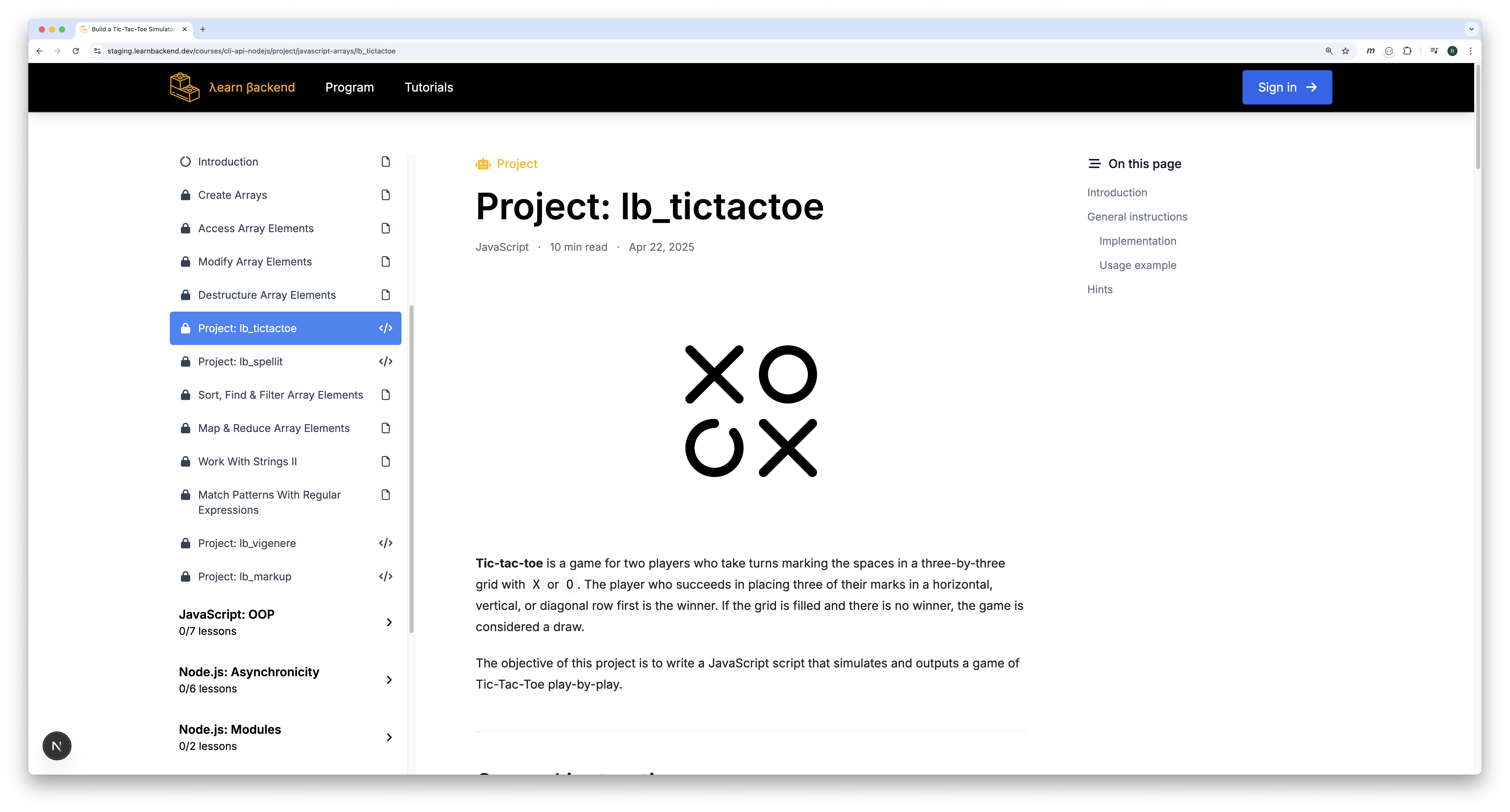1510x812 pixels.
Task: Click the code icon next to Project: lb_vigenere
Action: click(385, 544)
